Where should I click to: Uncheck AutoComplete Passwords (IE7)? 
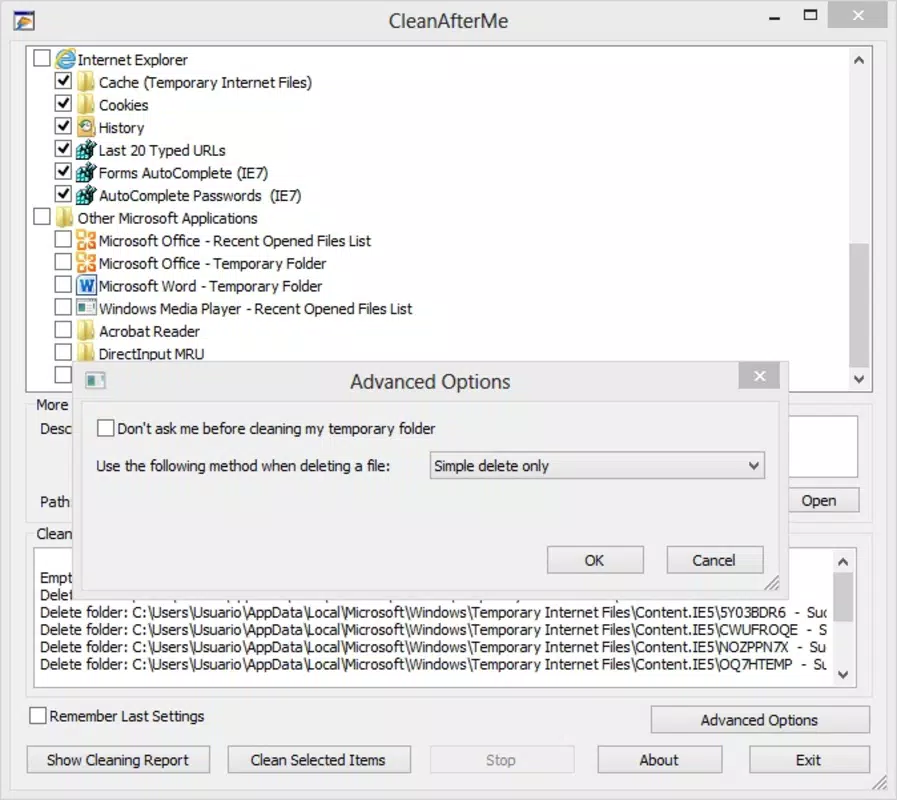(63, 193)
